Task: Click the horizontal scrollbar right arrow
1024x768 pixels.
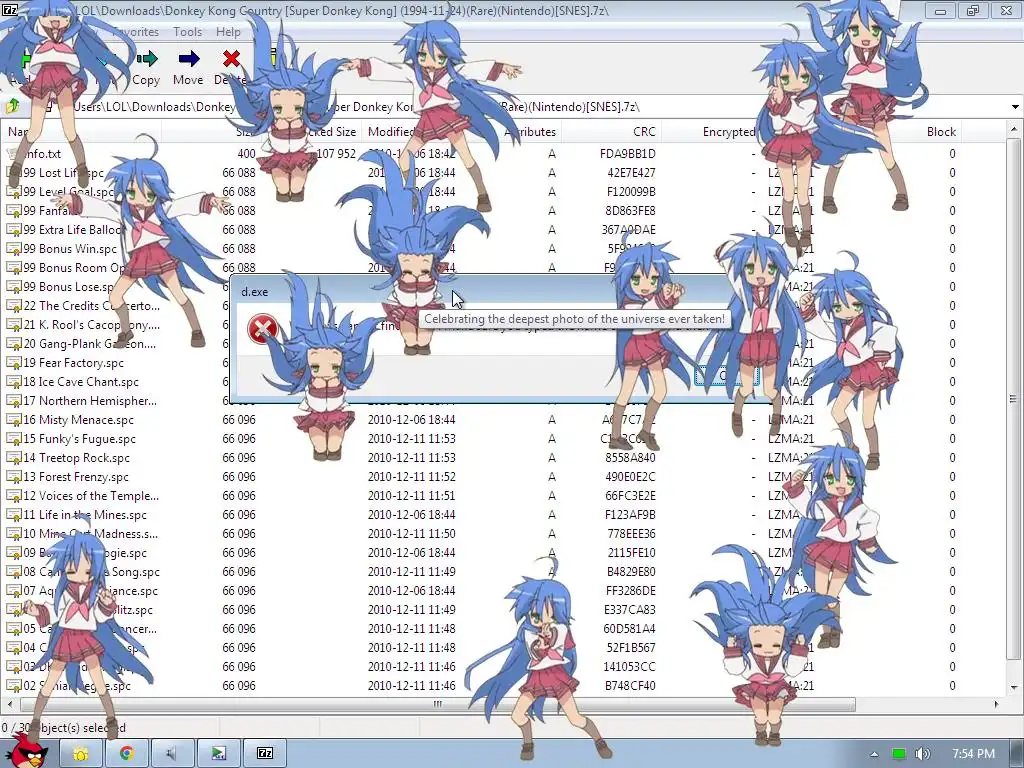Action: [997, 704]
